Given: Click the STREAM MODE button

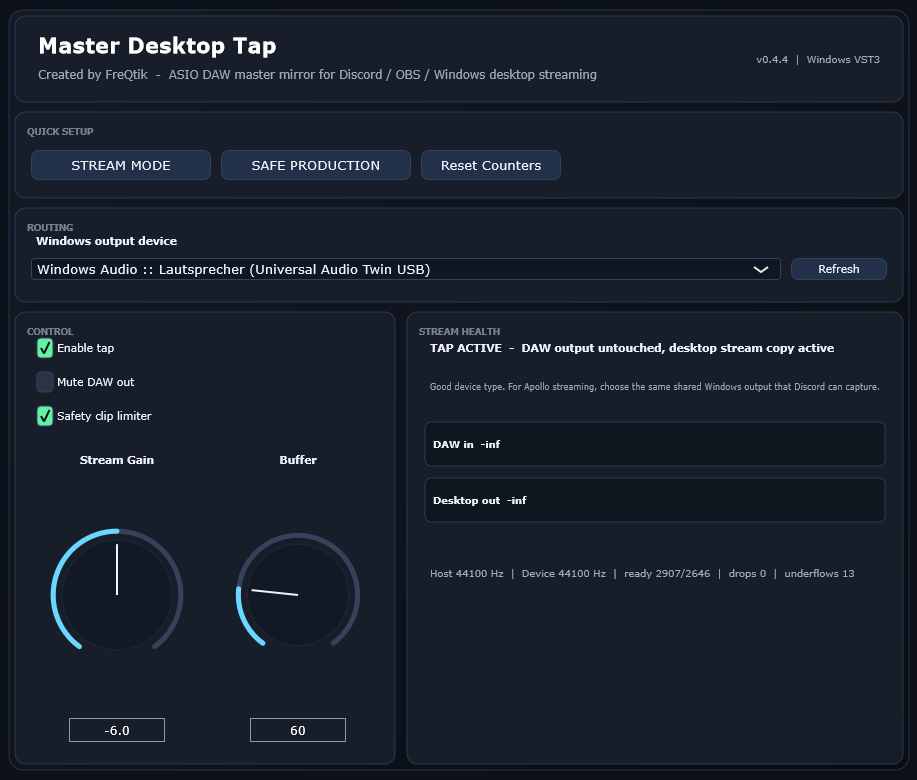Looking at the screenshot, I should click(x=120, y=165).
